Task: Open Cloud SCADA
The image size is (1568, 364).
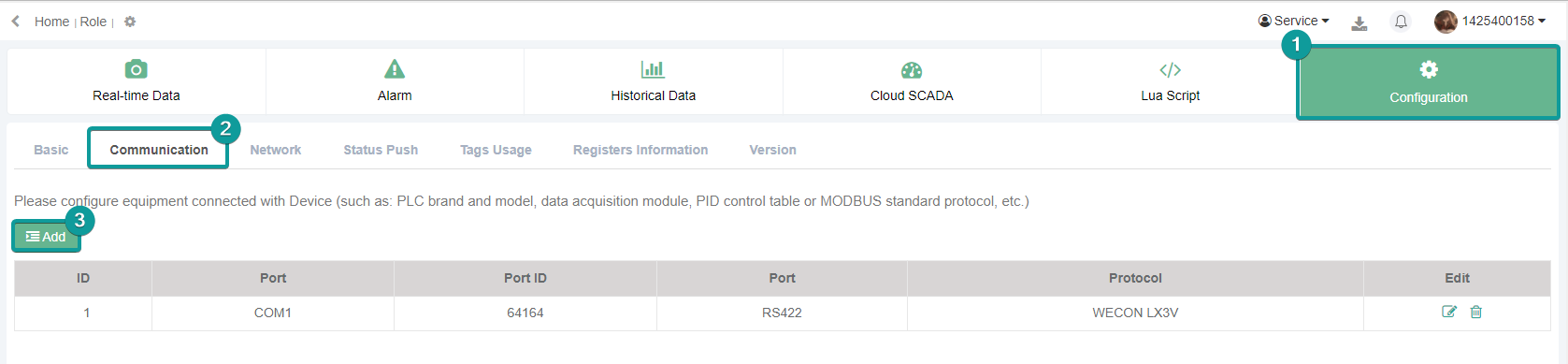Action: pyautogui.click(x=912, y=81)
